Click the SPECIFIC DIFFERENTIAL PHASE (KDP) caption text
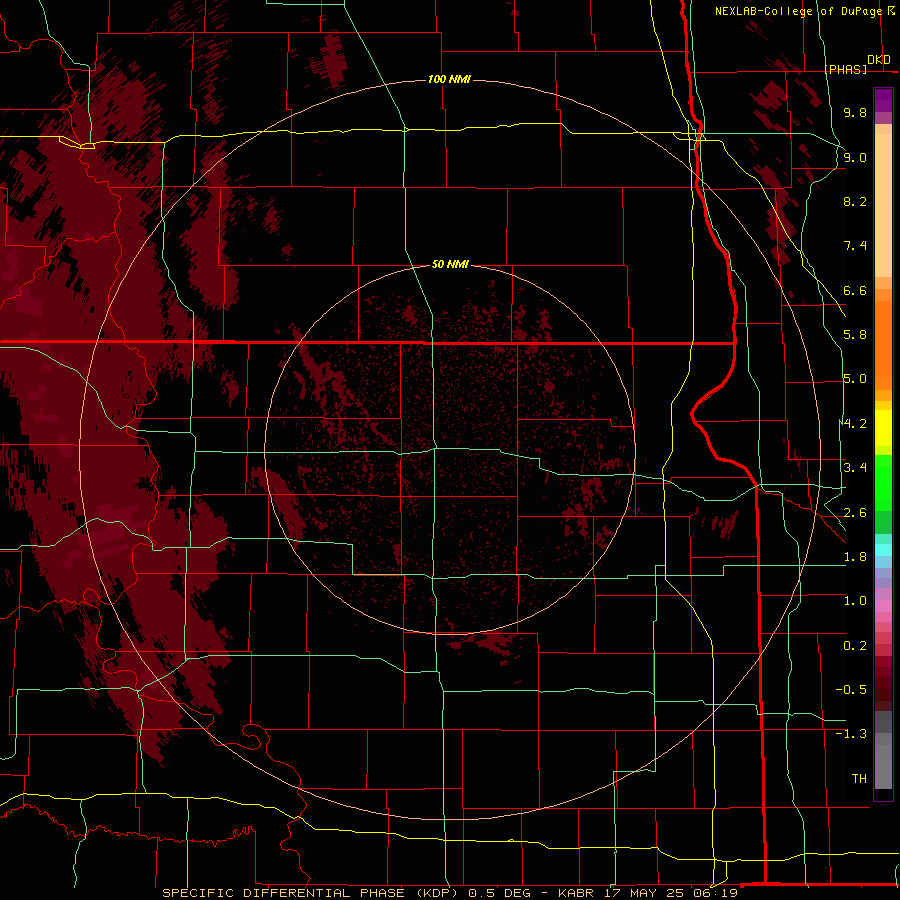900x900 pixels. pos(311,893)
